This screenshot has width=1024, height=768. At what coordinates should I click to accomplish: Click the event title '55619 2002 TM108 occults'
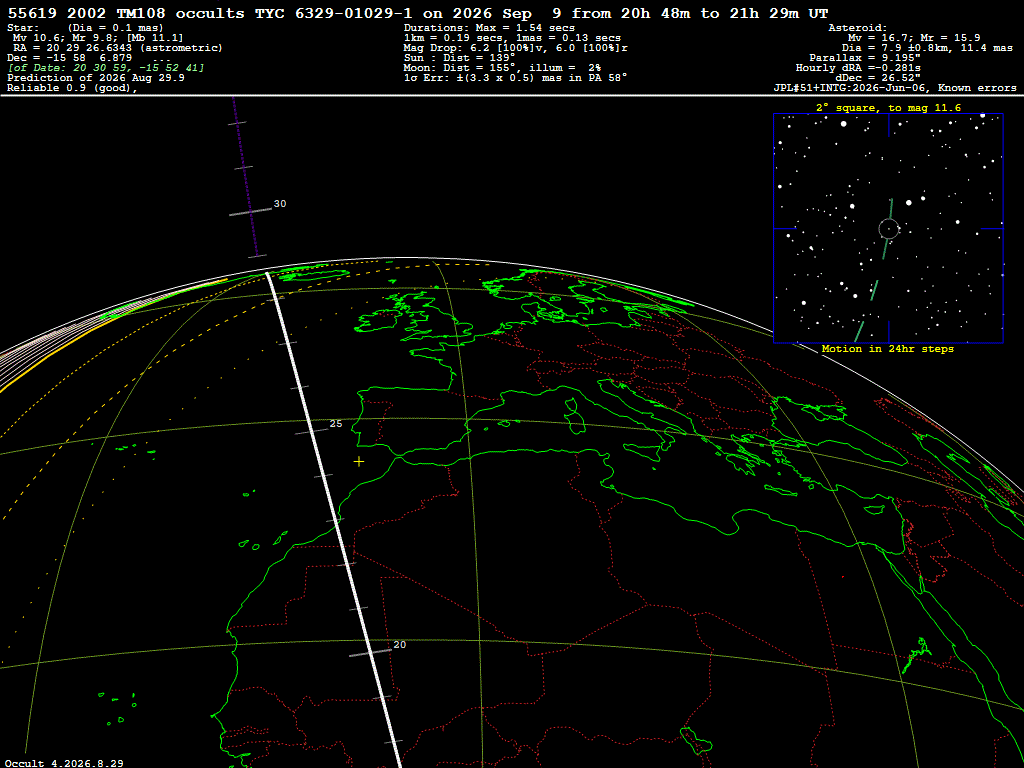(x=126, y=13)
